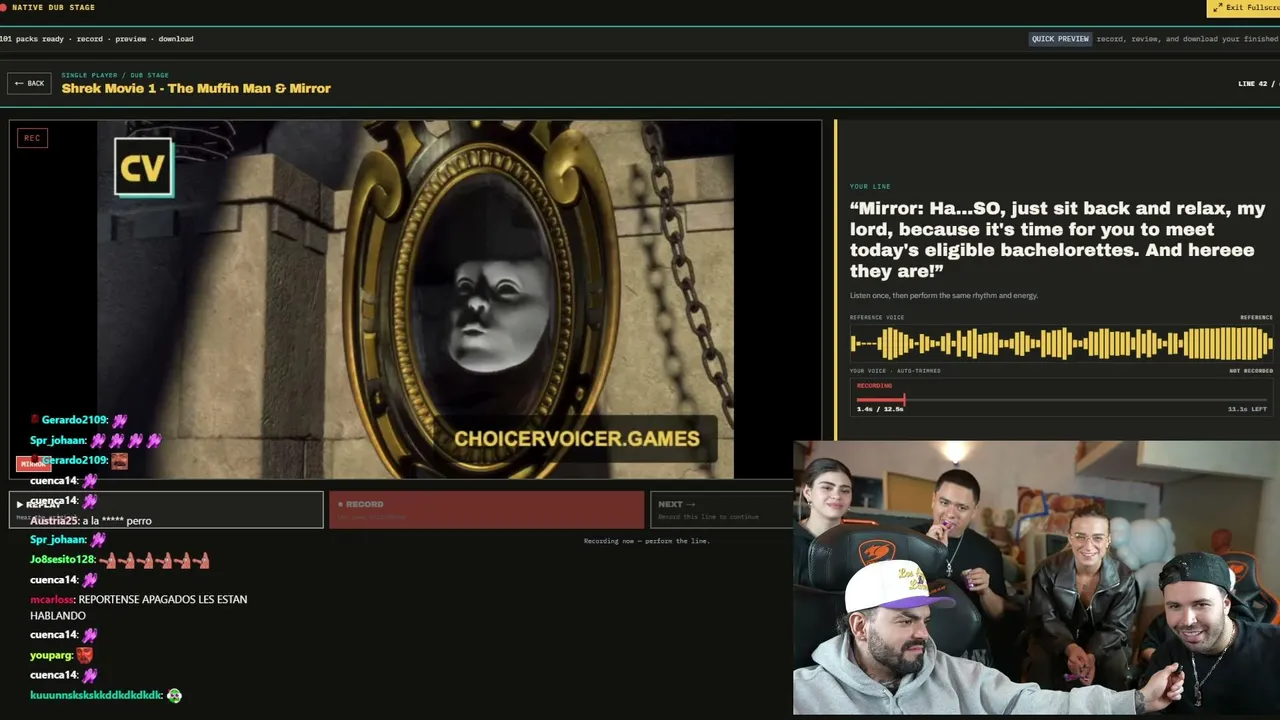Click the title 'Shrek Movie 1 - The Muffin Man & Mirror'
Image resolution: width=1280 pixels, height=720 pixels.
[196, 88]
